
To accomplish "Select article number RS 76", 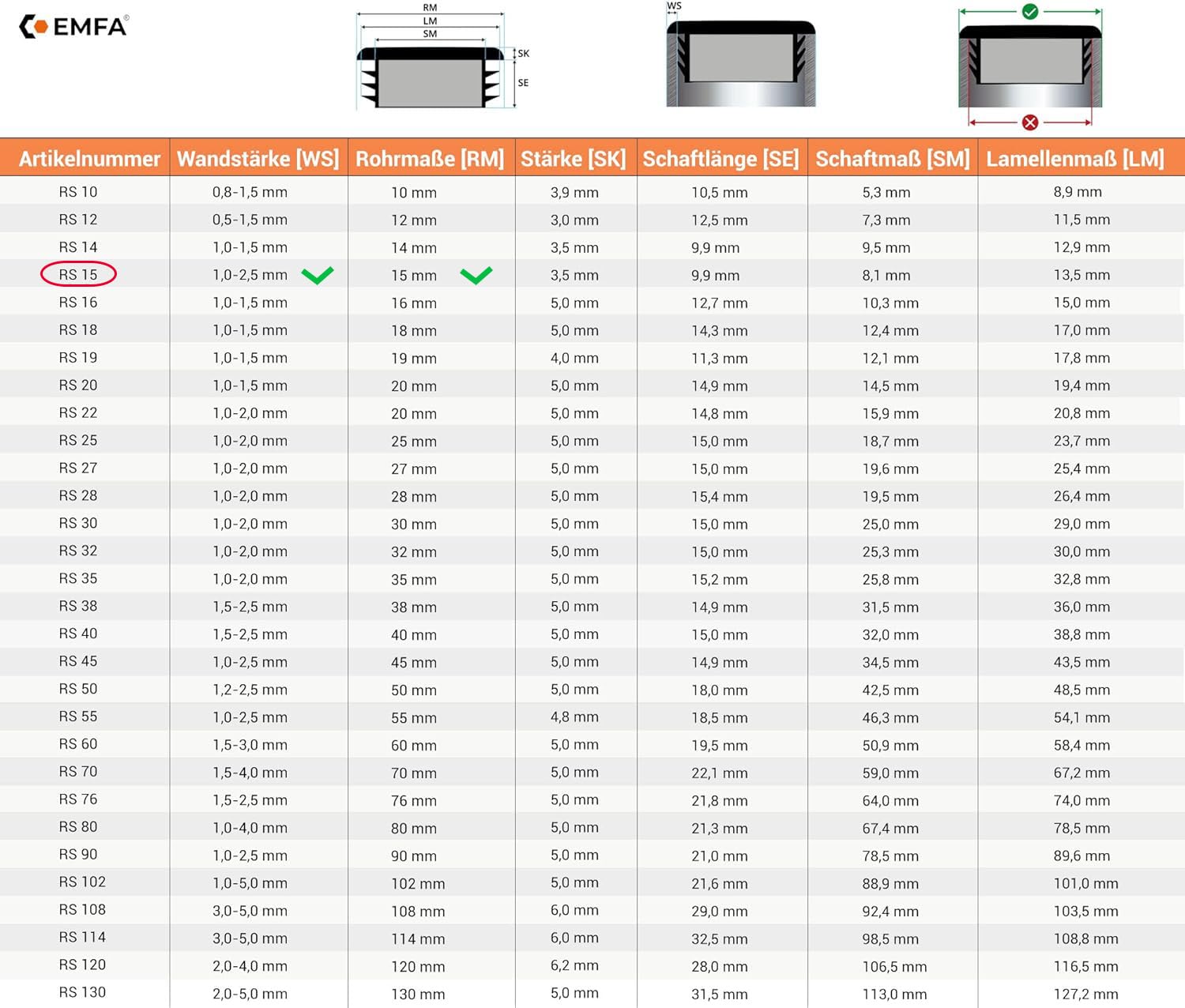I will coord(78,800).
